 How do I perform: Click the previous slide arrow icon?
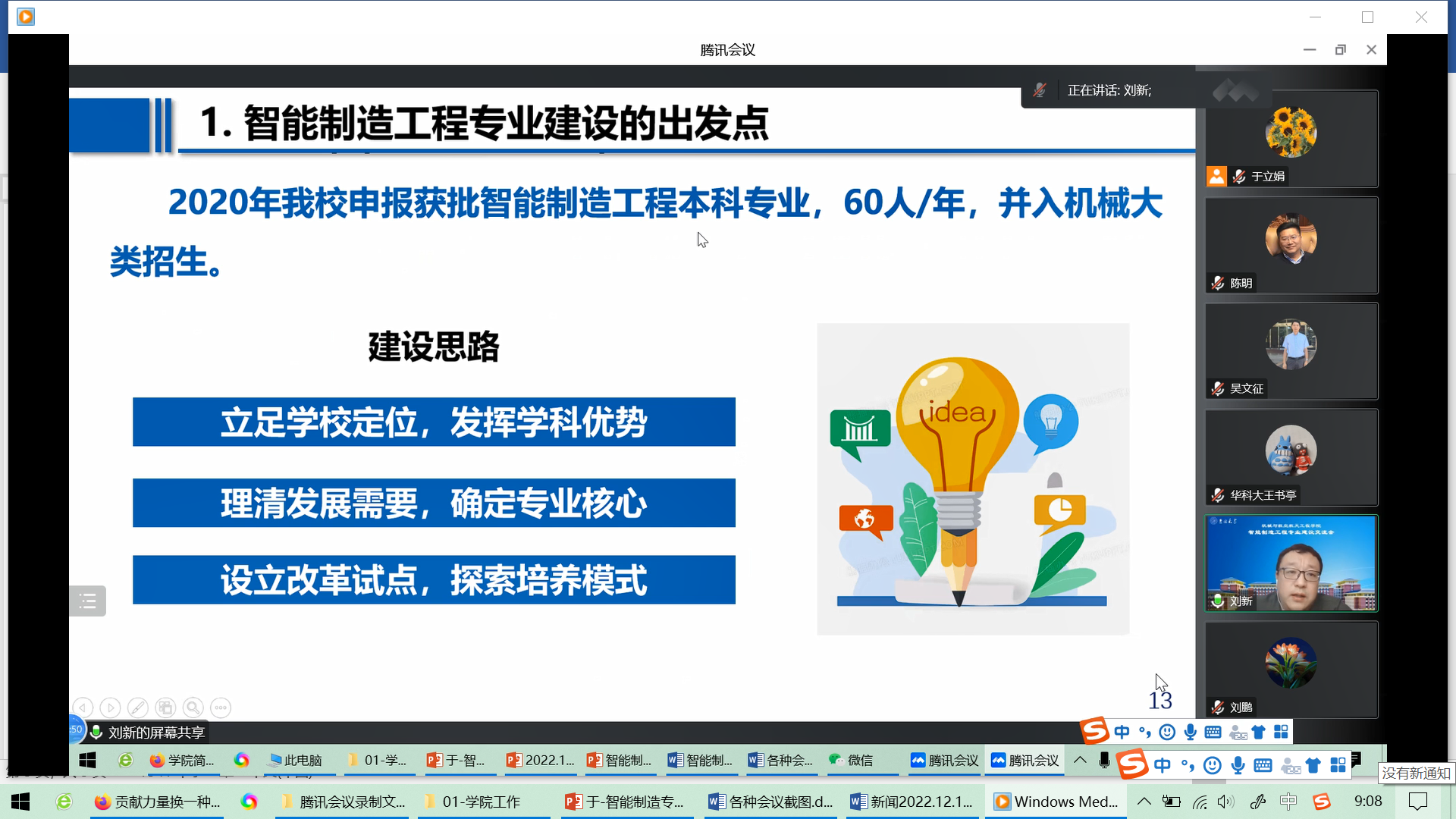(x=83, y=708)
